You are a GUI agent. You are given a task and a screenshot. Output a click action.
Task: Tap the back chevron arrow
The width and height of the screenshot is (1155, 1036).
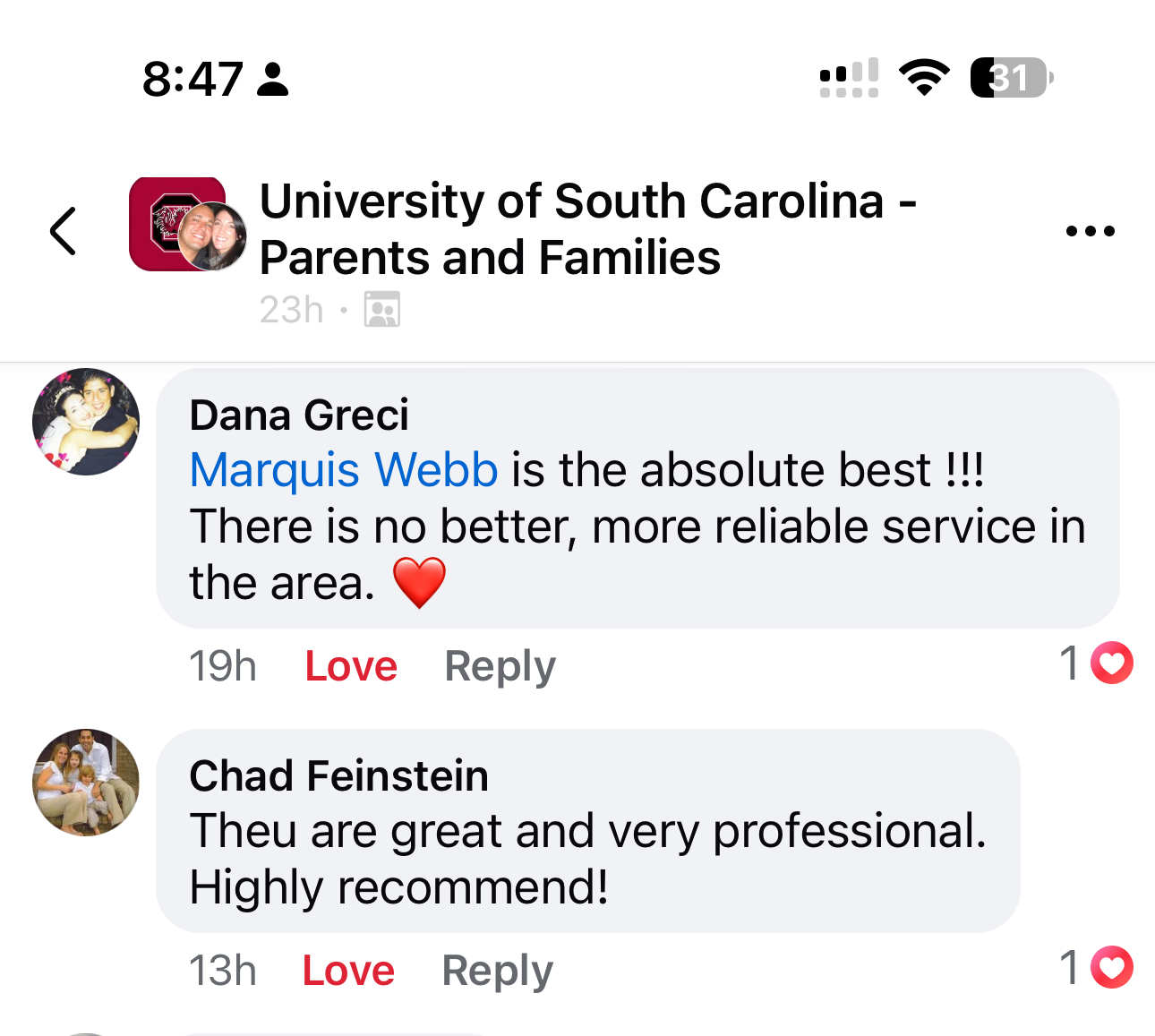[x=63, y=231]
